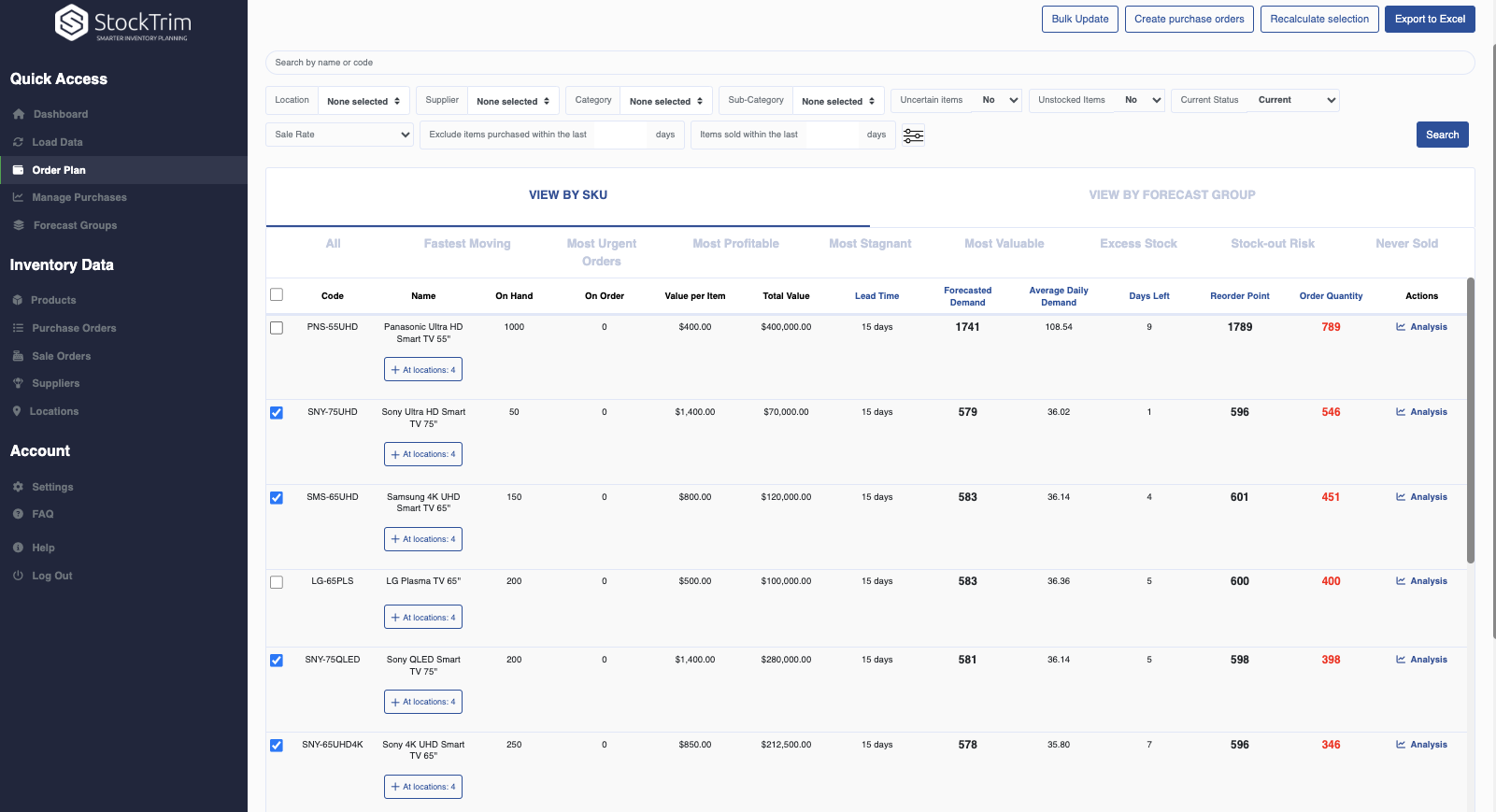Toggle the select-all header checkbox
The width and height of the screenshot is (1496, 812).
pyautogui.click(x=277, y=295)
